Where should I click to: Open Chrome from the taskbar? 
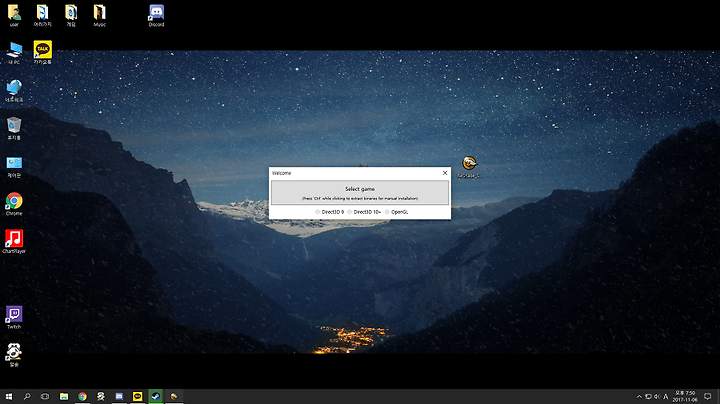tap(82, 396)
